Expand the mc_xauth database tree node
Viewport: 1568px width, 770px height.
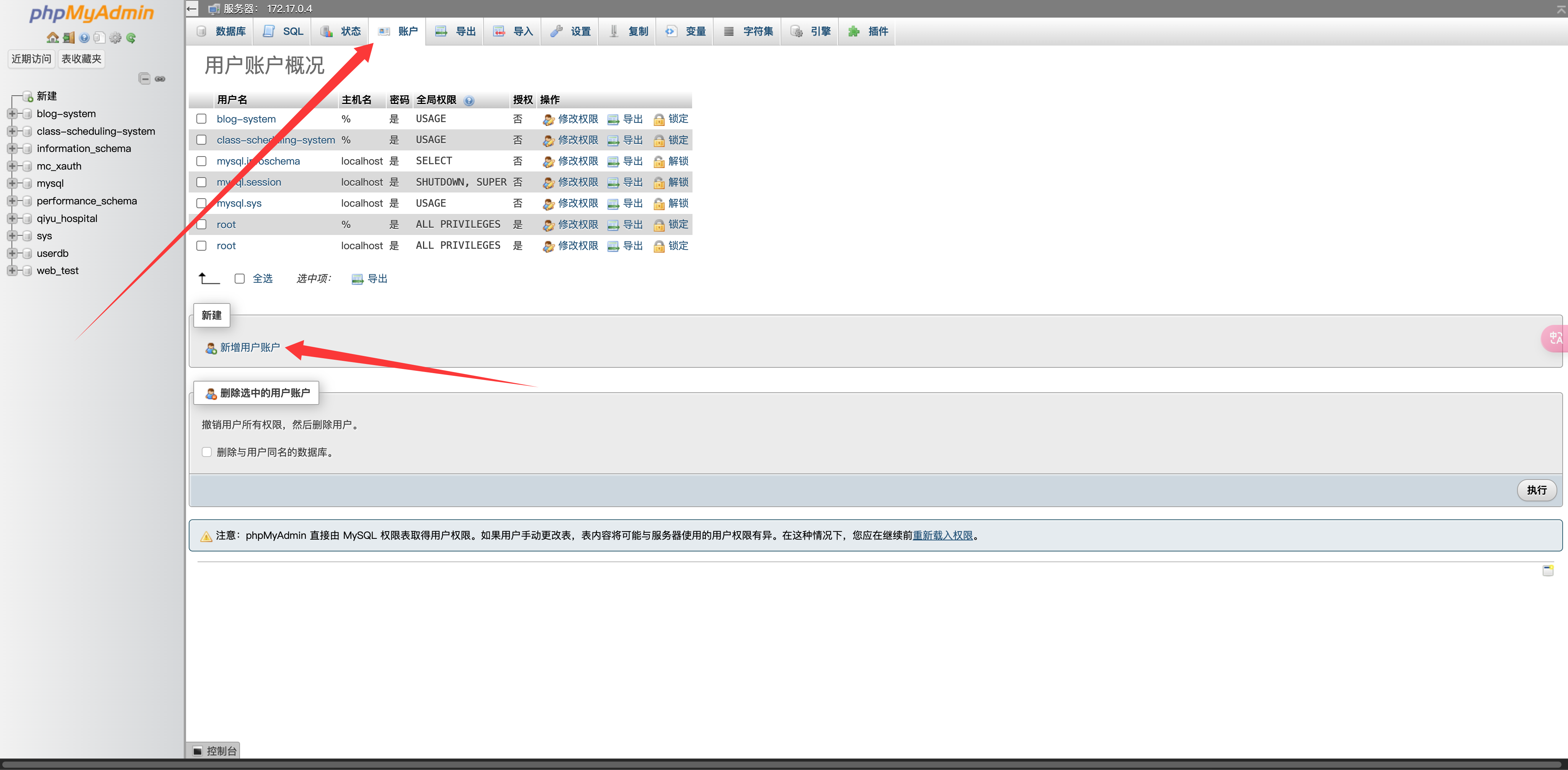11,166
